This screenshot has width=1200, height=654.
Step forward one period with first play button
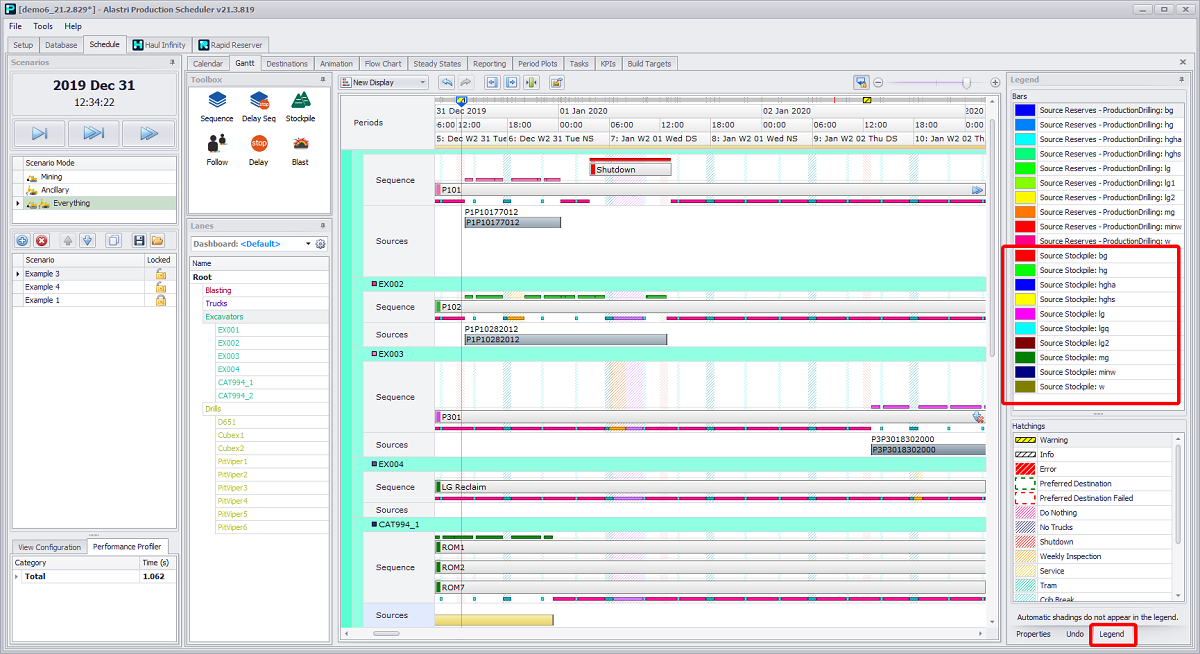pos(39,133)
